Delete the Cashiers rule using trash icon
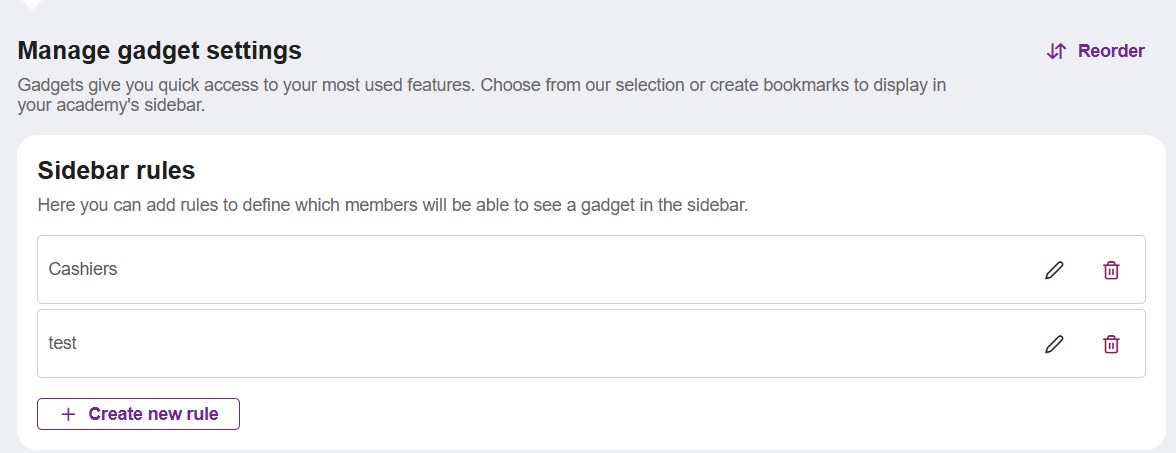1176x453 pixels. [1111, 270]
